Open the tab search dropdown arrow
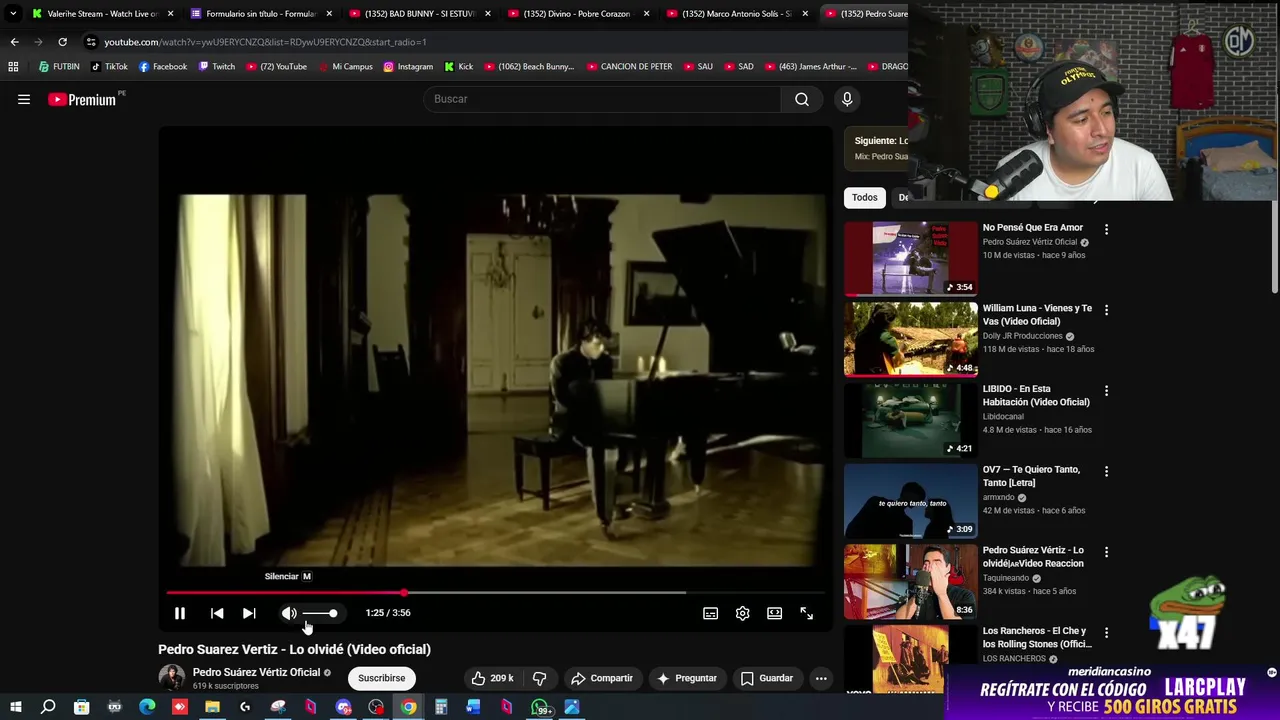The width and height of the screenshot is (1280, 720). point(13,14)
